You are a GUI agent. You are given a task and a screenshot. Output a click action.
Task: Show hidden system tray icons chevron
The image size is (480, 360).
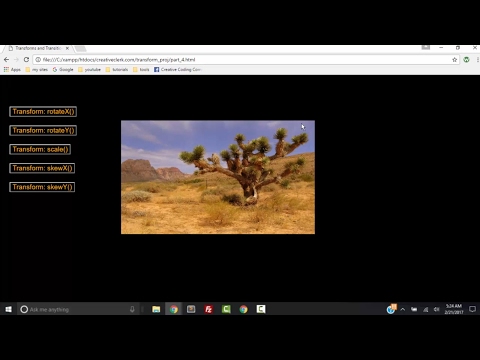[403, 309]
